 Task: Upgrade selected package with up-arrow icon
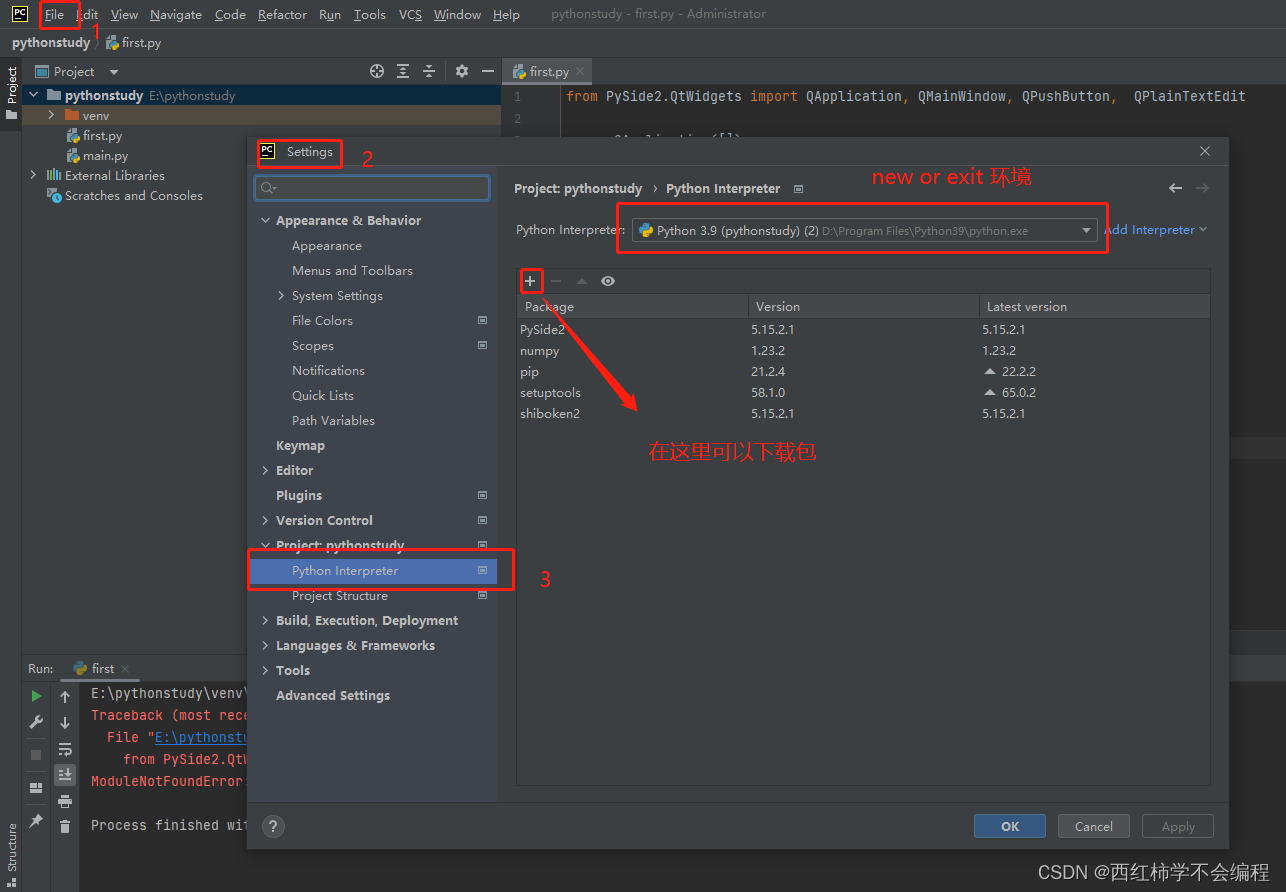pyautogui.click(x=582, y=281)
